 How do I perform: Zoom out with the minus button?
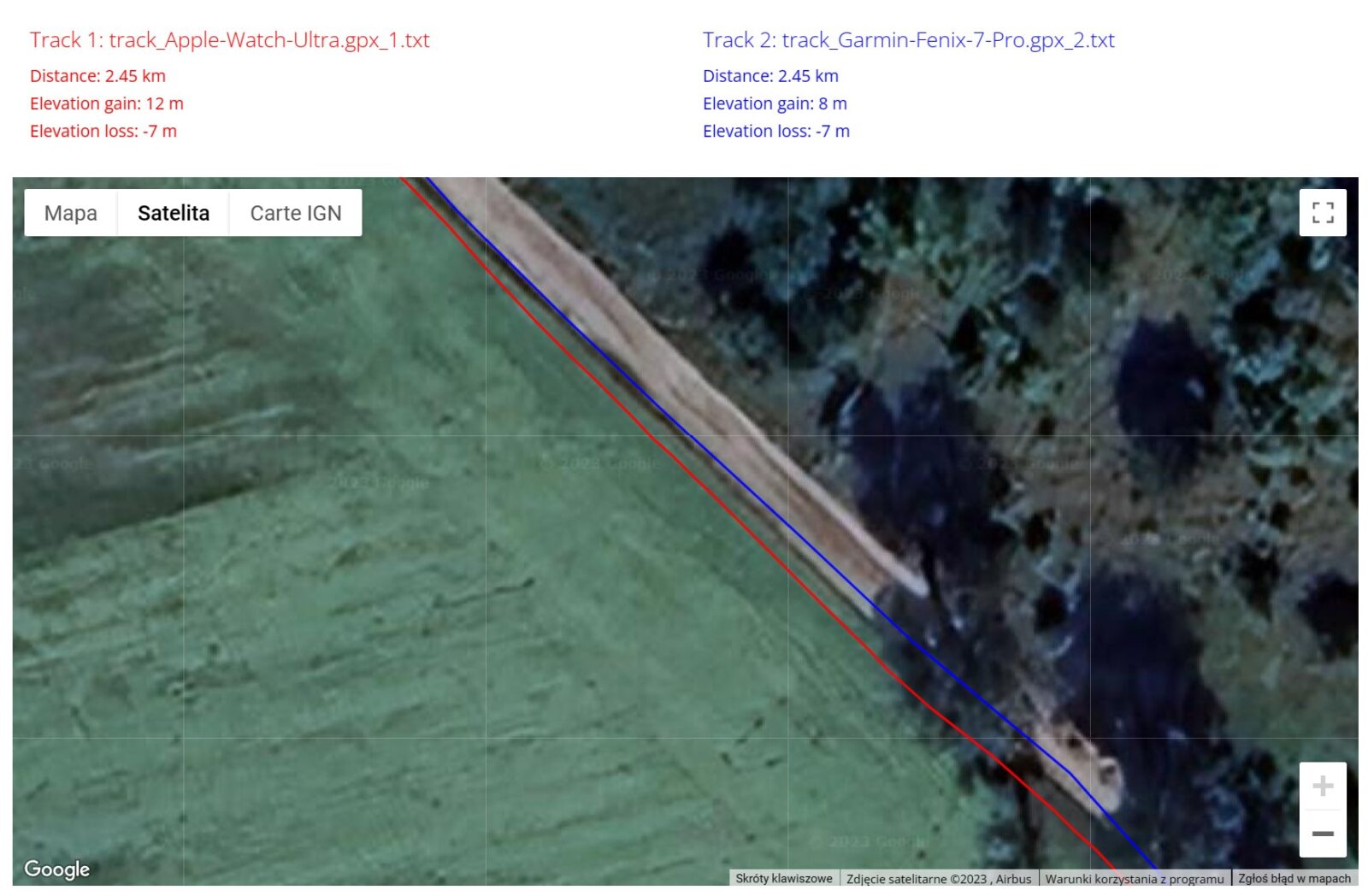(x=1322, y=834)
